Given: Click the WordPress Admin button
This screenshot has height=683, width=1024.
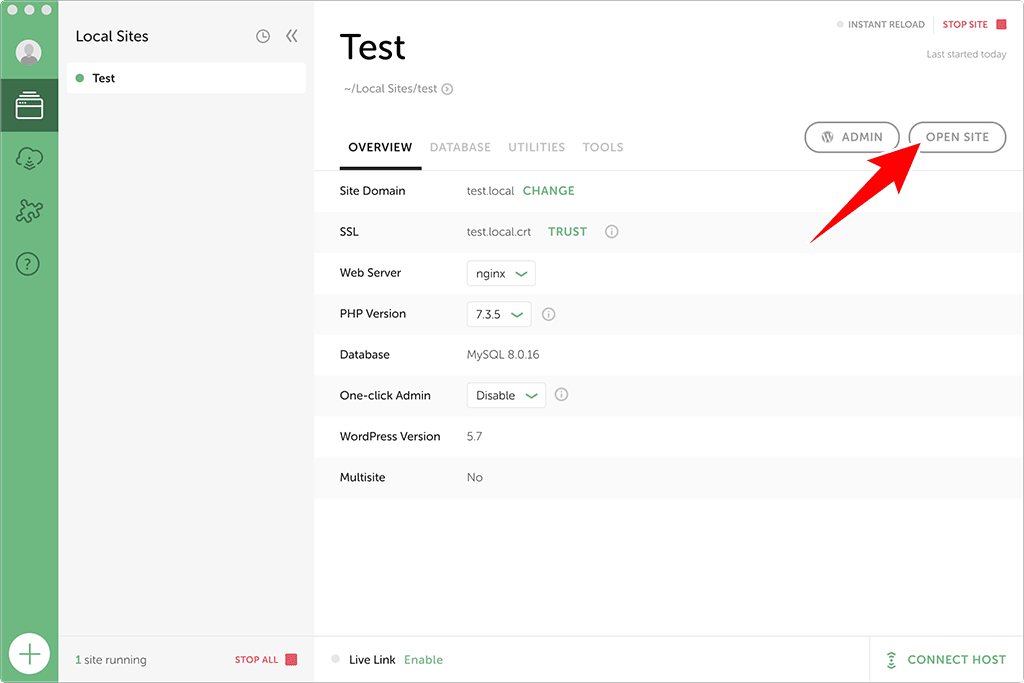Looking at the screenshot, I should [852, 137].
